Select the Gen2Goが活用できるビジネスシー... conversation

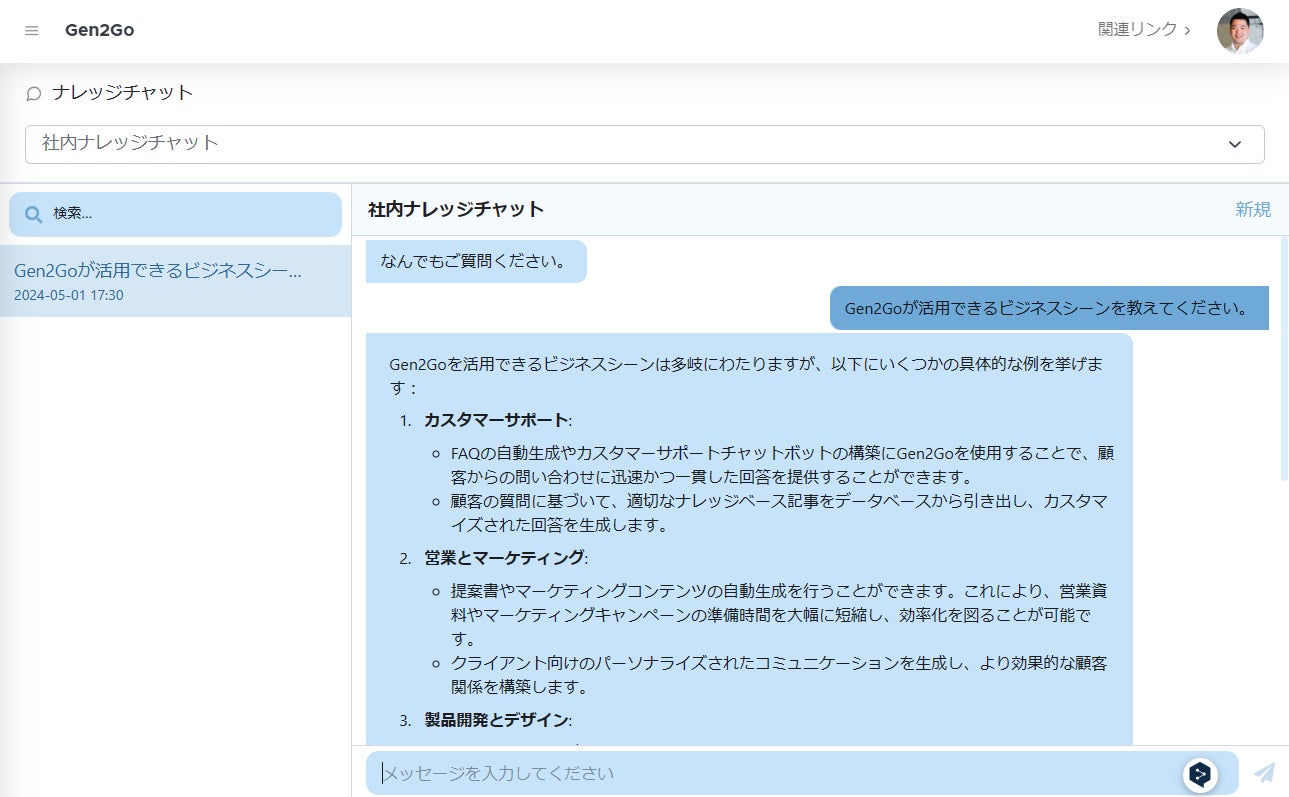176,281
